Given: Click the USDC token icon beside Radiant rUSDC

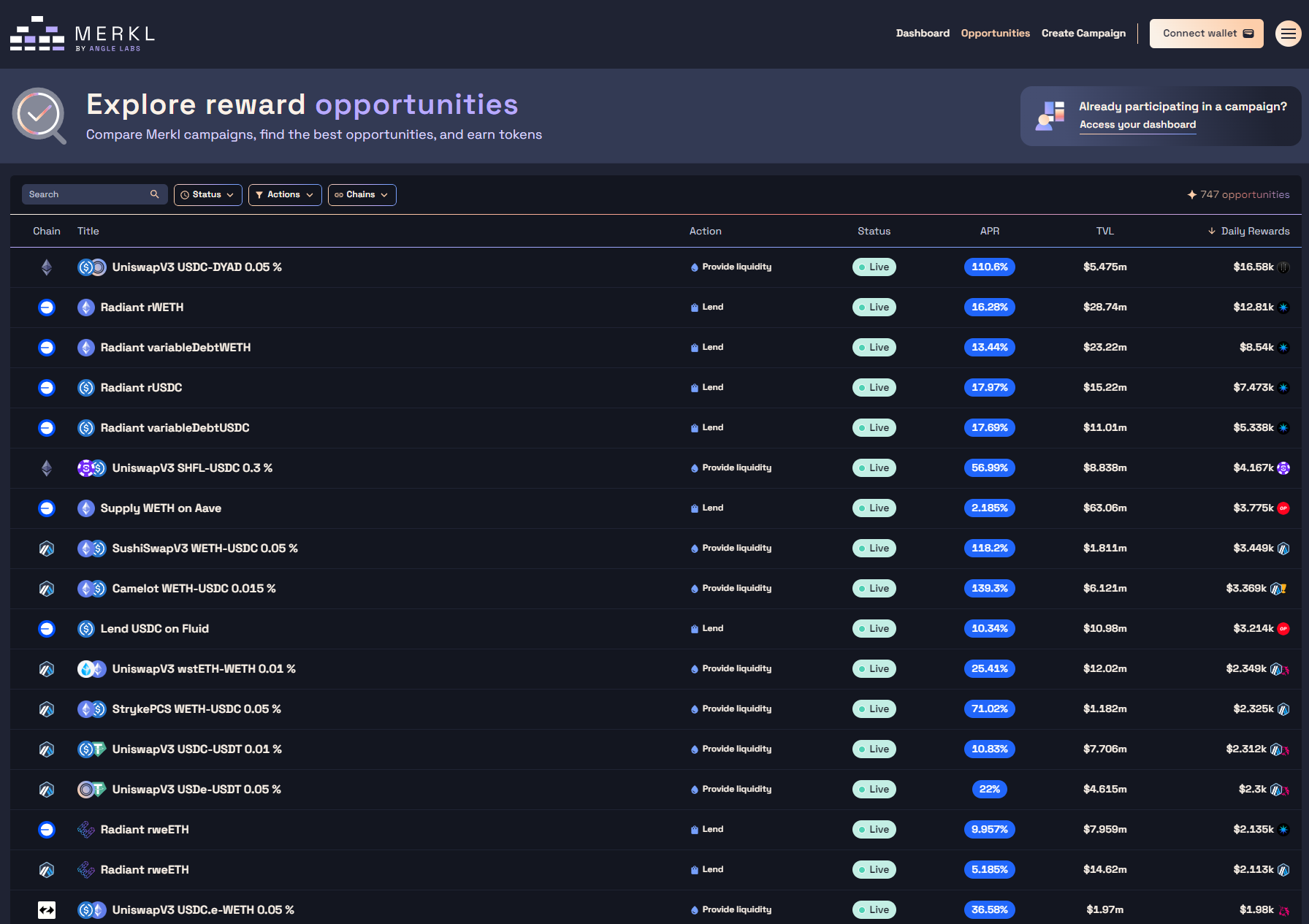Looking at the screenshot, I should [x=86, y=388].
